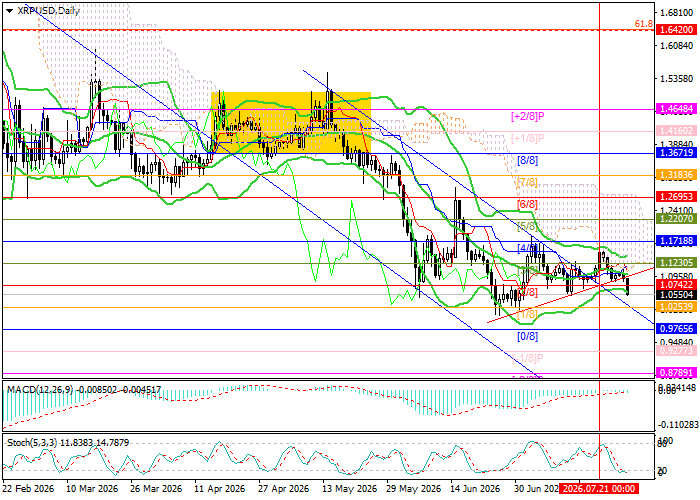Select the 1.12305 green price tag
The width and height of the screenshot is (700, 500).
tap(676, 263)
